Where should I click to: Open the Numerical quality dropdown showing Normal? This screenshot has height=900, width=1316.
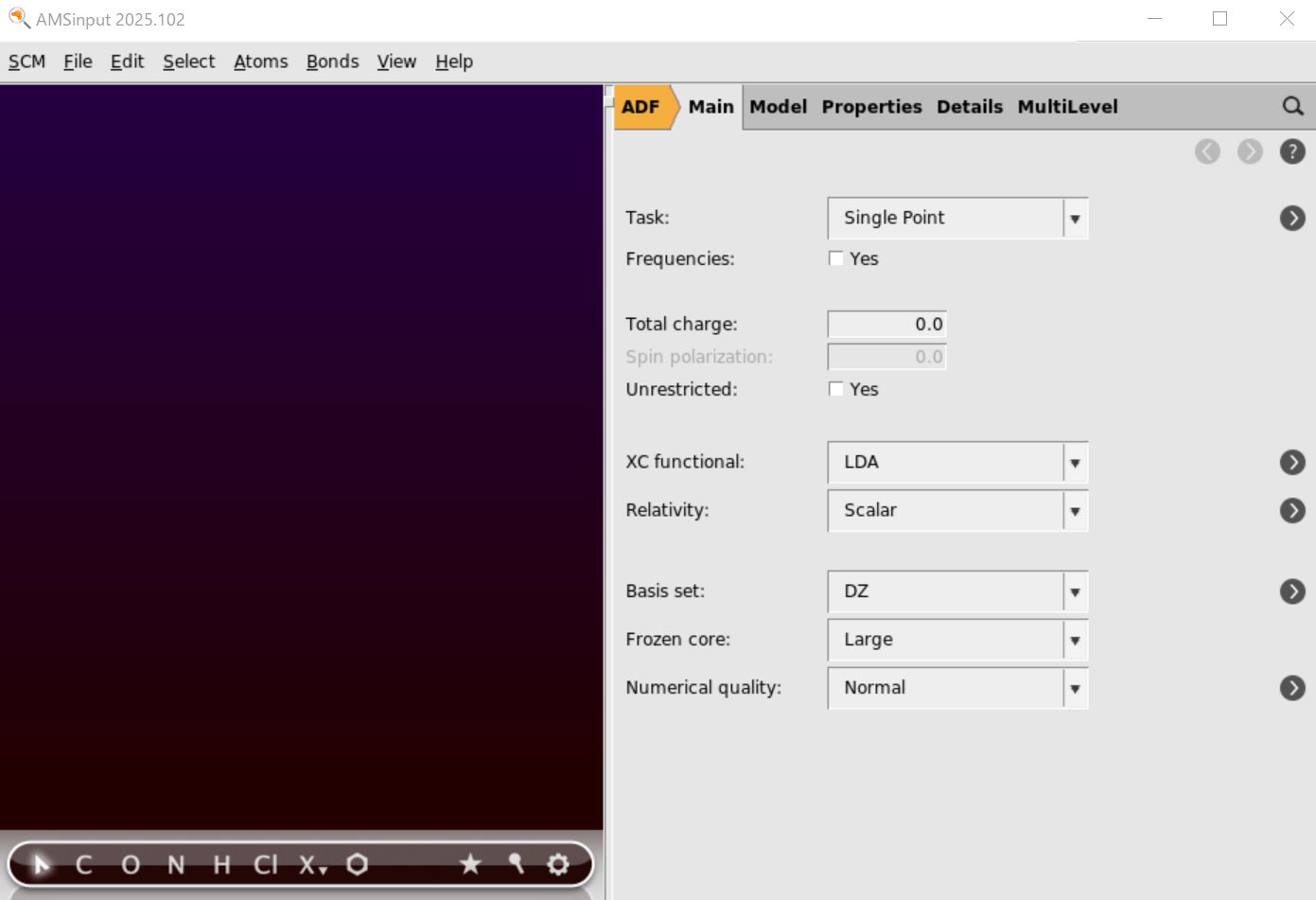pos(957,688)
